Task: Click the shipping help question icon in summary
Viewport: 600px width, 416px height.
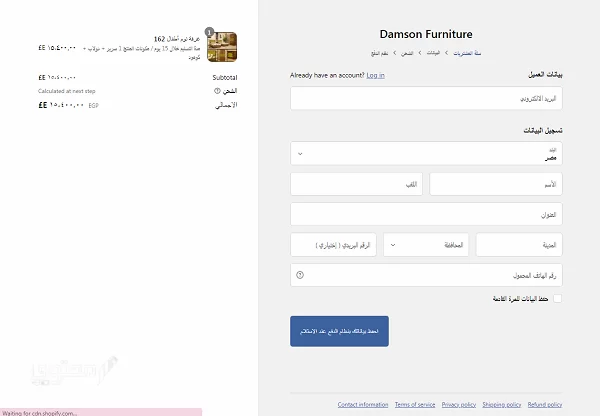Action: (x=217, y=91)
